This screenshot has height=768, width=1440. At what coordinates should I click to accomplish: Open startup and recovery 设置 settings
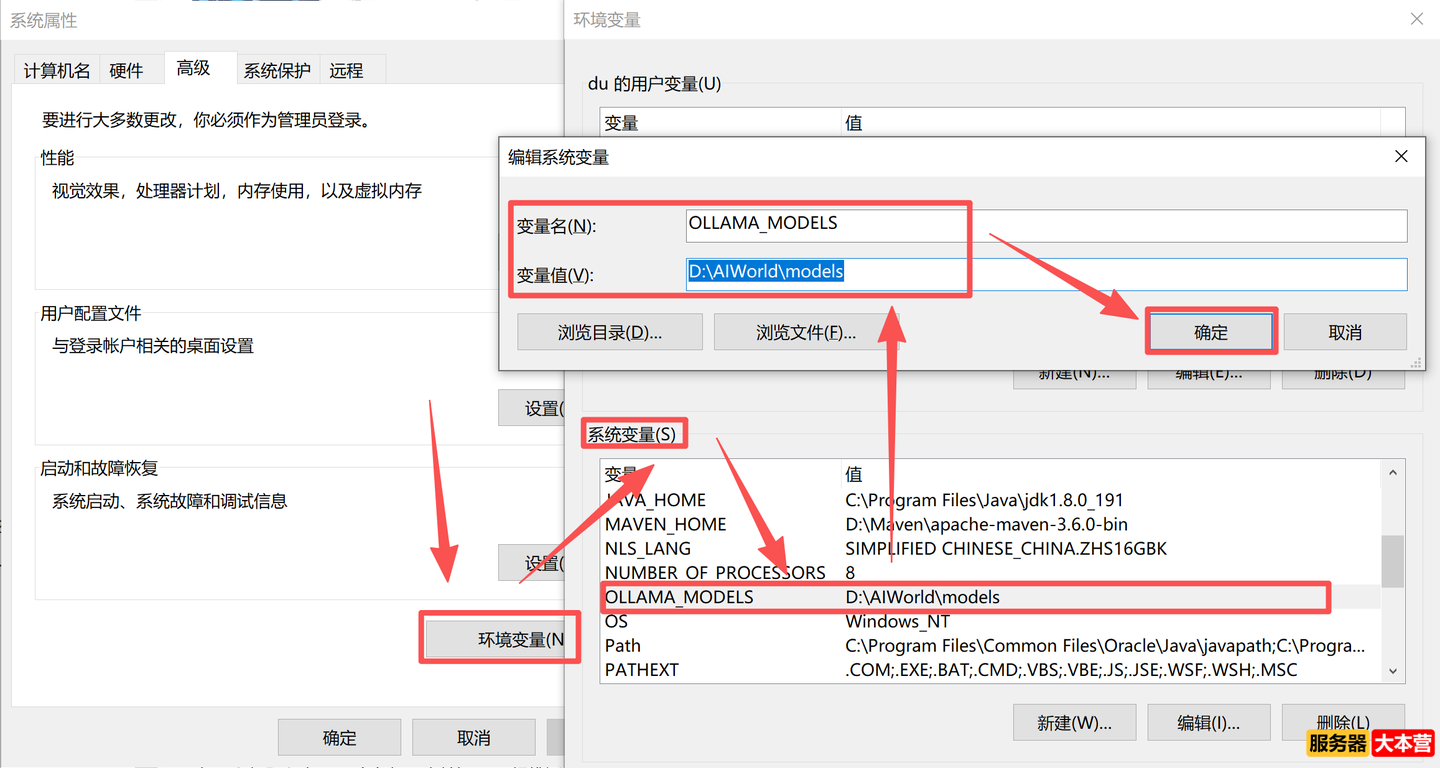(x=532, y=562)
